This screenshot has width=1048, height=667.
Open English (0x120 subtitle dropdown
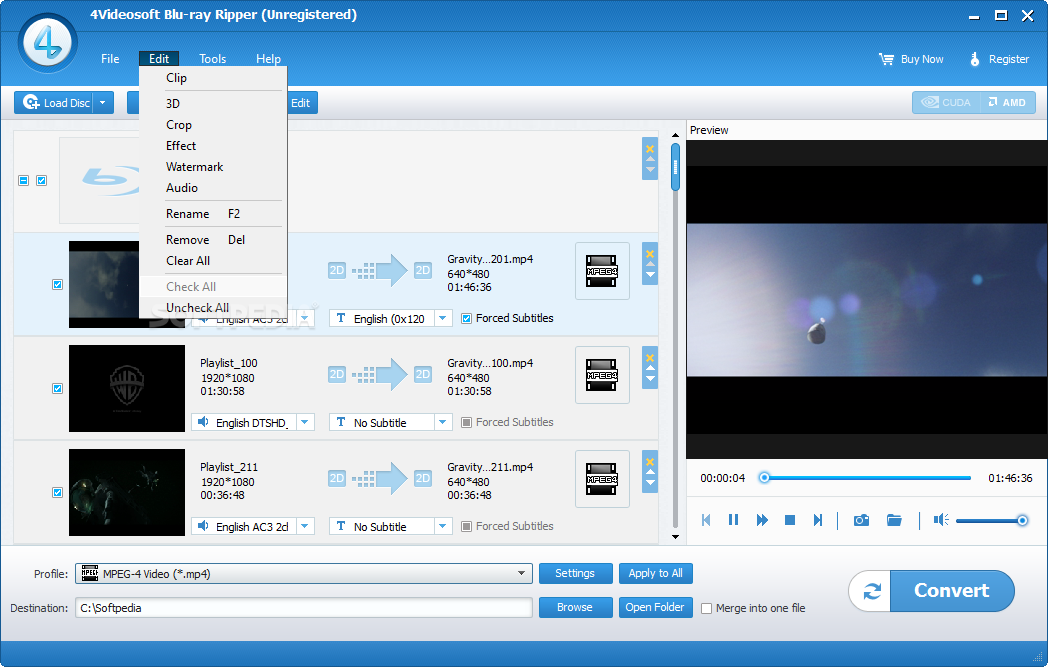tap(442, 318)
